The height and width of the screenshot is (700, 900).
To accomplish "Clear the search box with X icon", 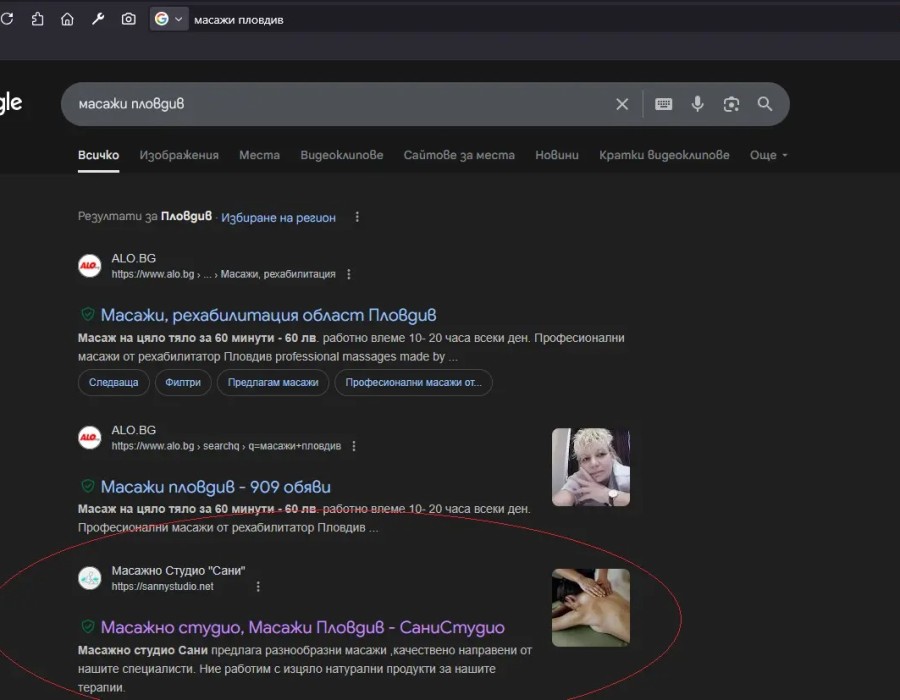I will 622,104.
